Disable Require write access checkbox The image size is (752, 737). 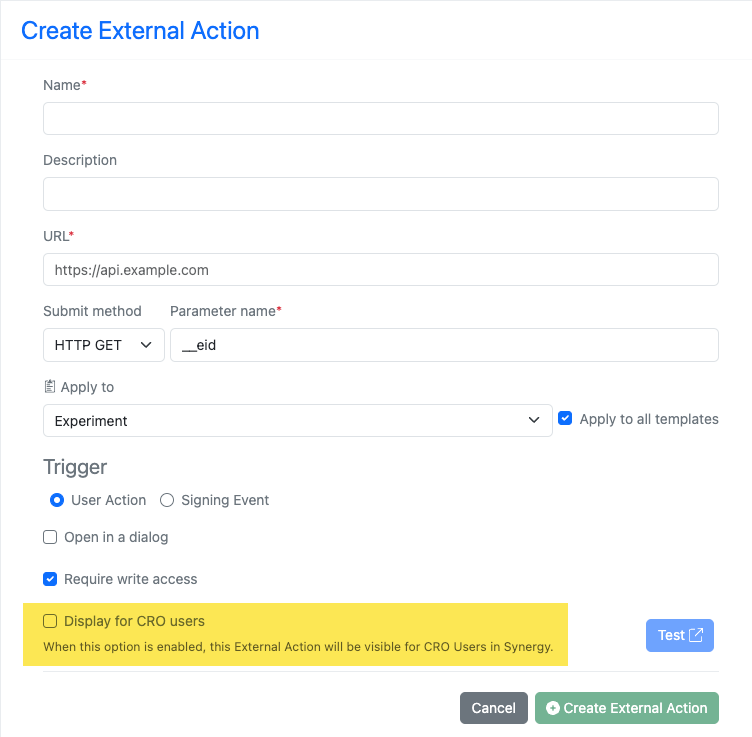50,579
